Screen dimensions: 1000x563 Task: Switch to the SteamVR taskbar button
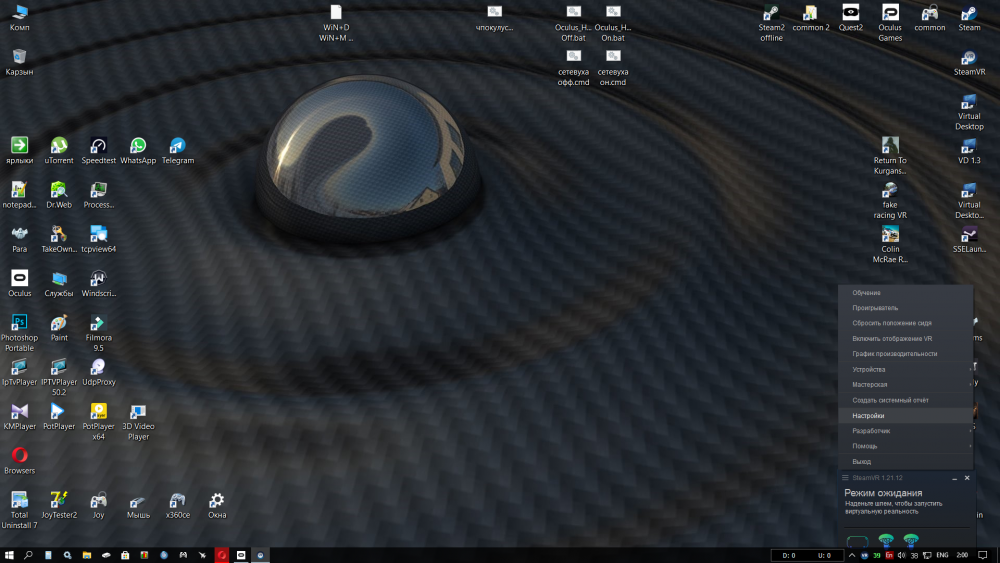coord(260,555)
